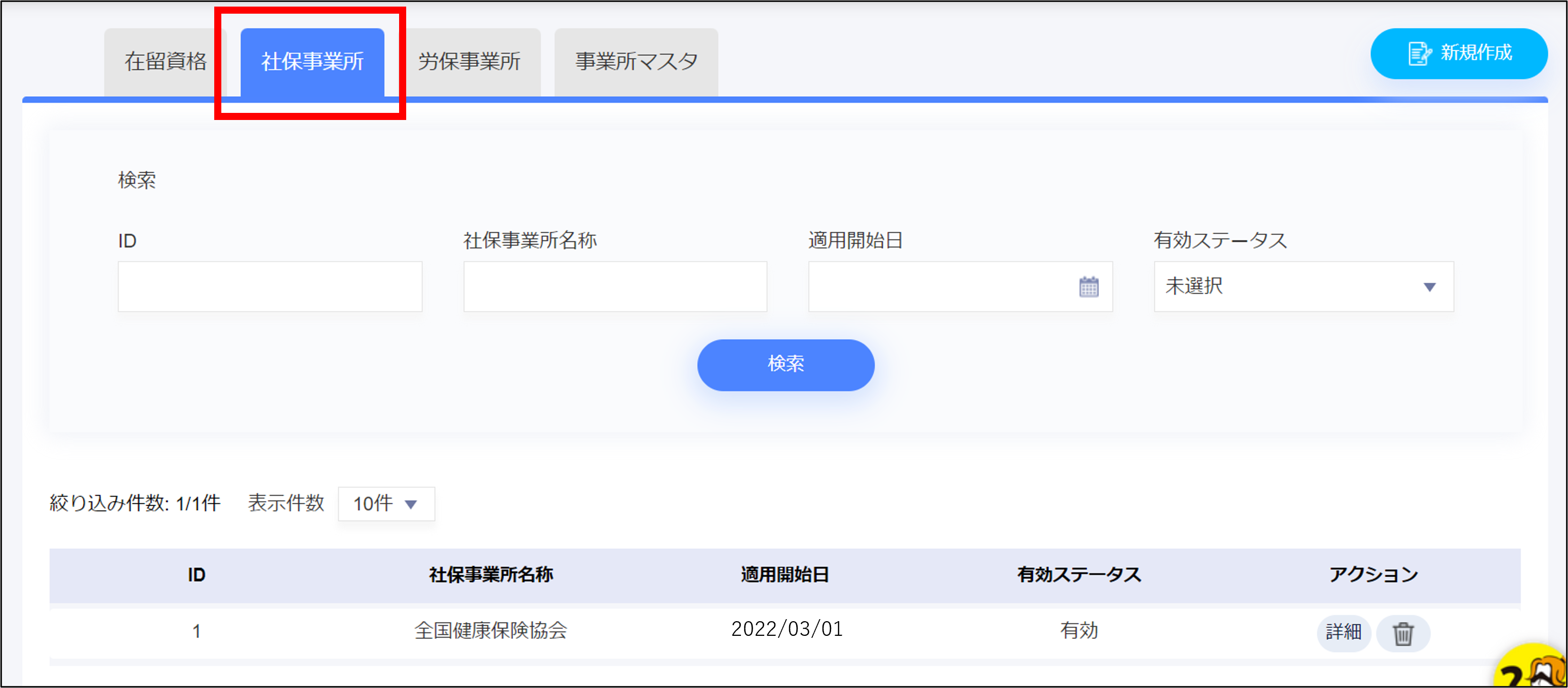Viewport: 1568px width, 688px height.
Task: Click the document icon on 新規作成 button
Action: click(x=1419, y=54)
